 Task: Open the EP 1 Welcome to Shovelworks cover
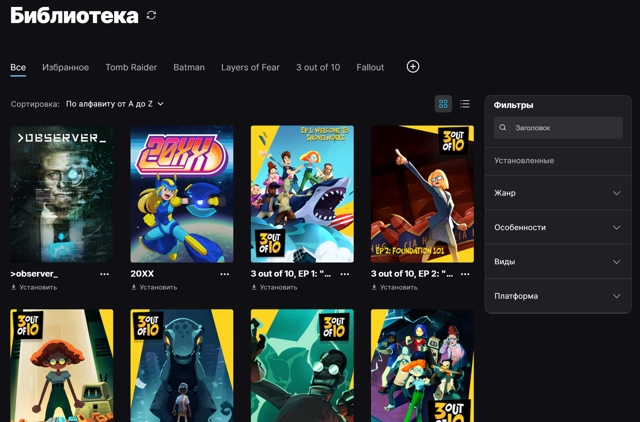coord(302,194)
